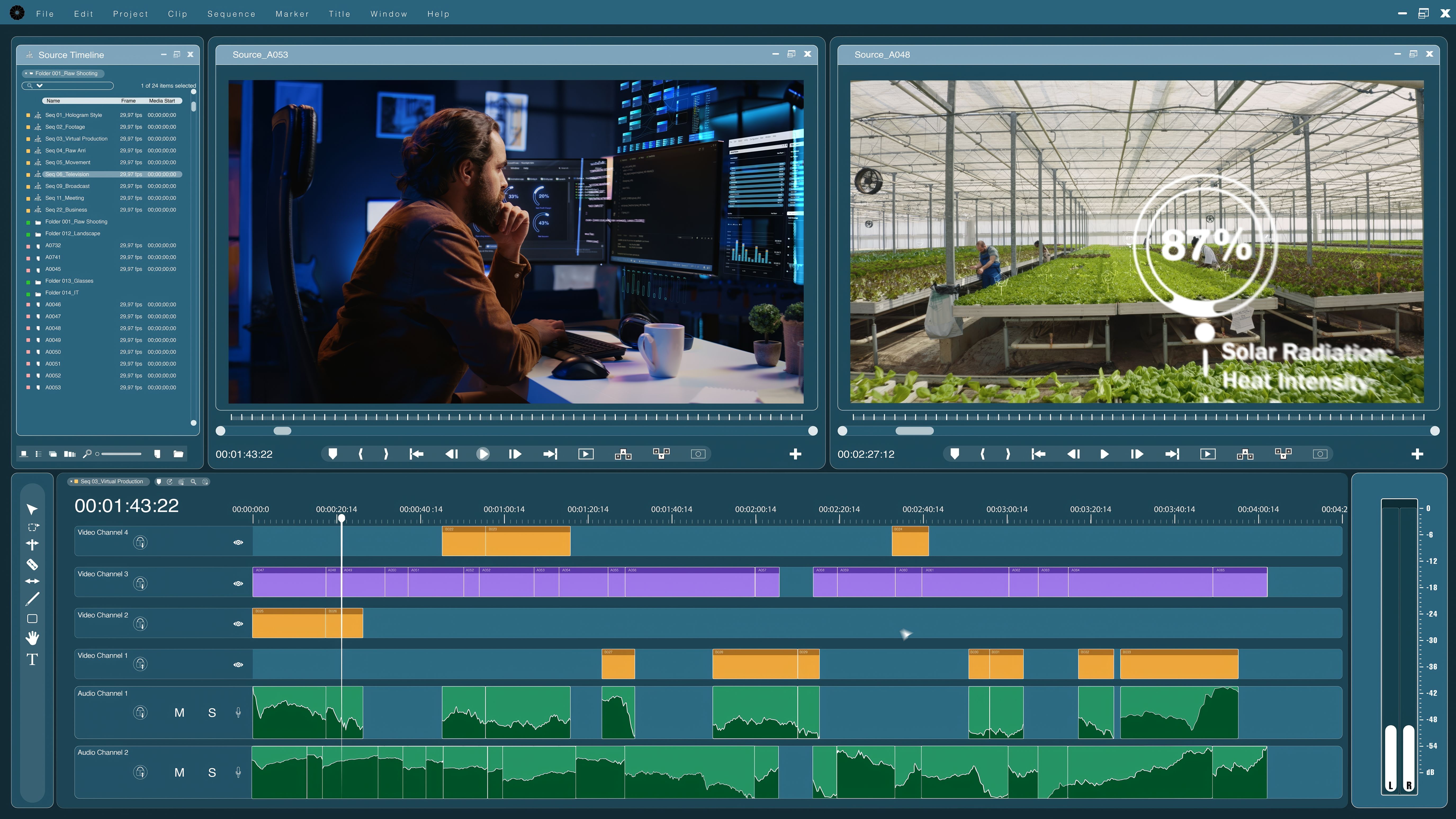Select the hand tool in left toolbar
Screen dimensions: 1456x819
click(32, 638)
